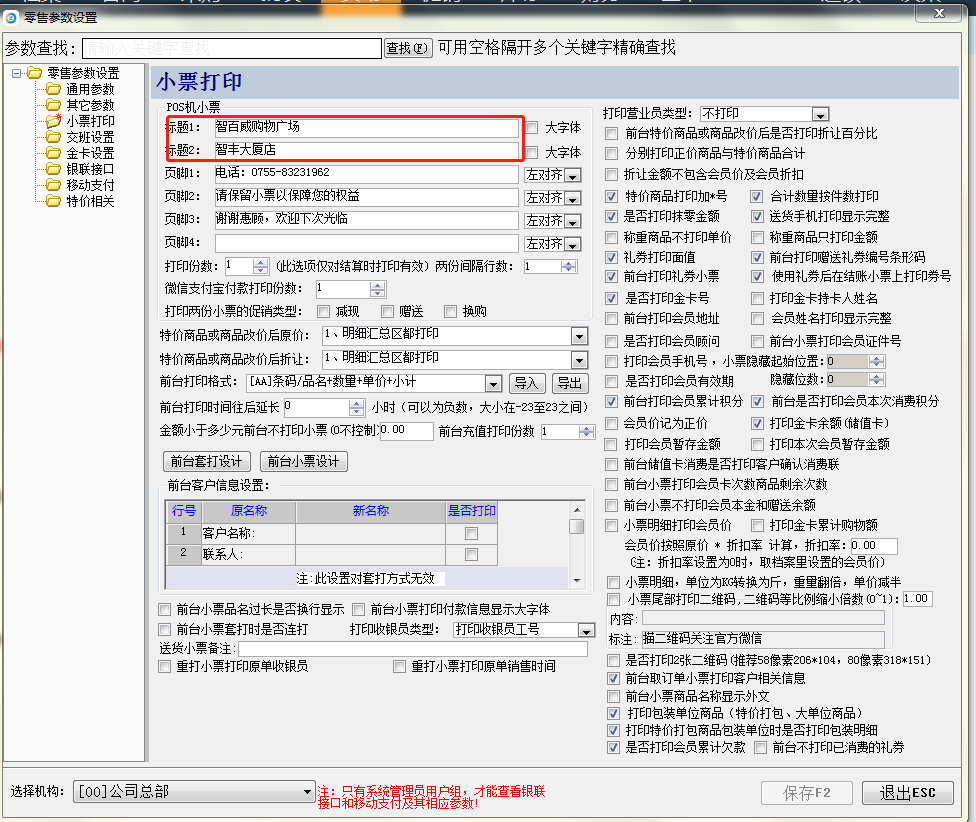Click the 其它参数 folder icon
The image size is (976, 822).
53,105
